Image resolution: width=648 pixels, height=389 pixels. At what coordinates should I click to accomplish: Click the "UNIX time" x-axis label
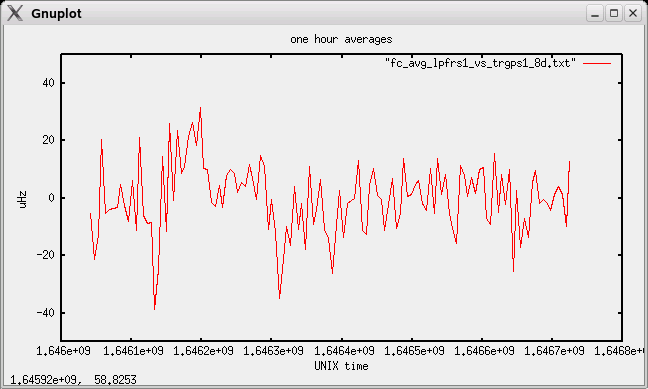pos(341,366)
